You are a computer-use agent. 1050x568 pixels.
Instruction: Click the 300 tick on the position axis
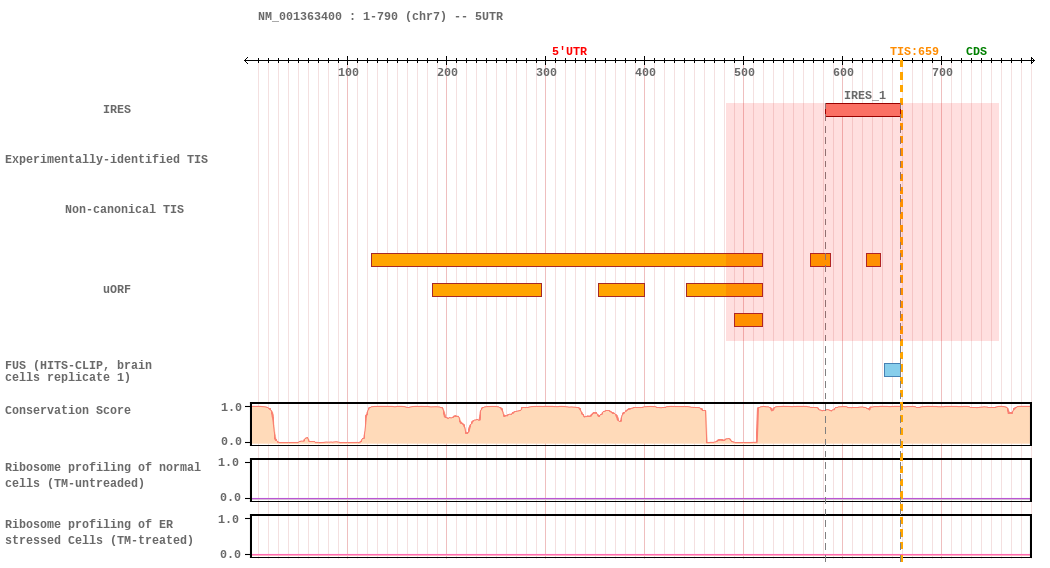click(546, 72)
